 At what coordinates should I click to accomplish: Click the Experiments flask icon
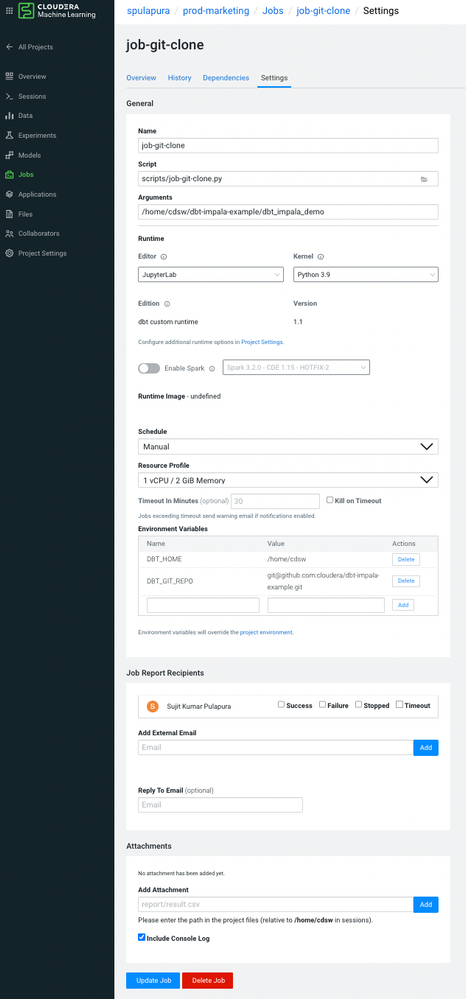9,135
